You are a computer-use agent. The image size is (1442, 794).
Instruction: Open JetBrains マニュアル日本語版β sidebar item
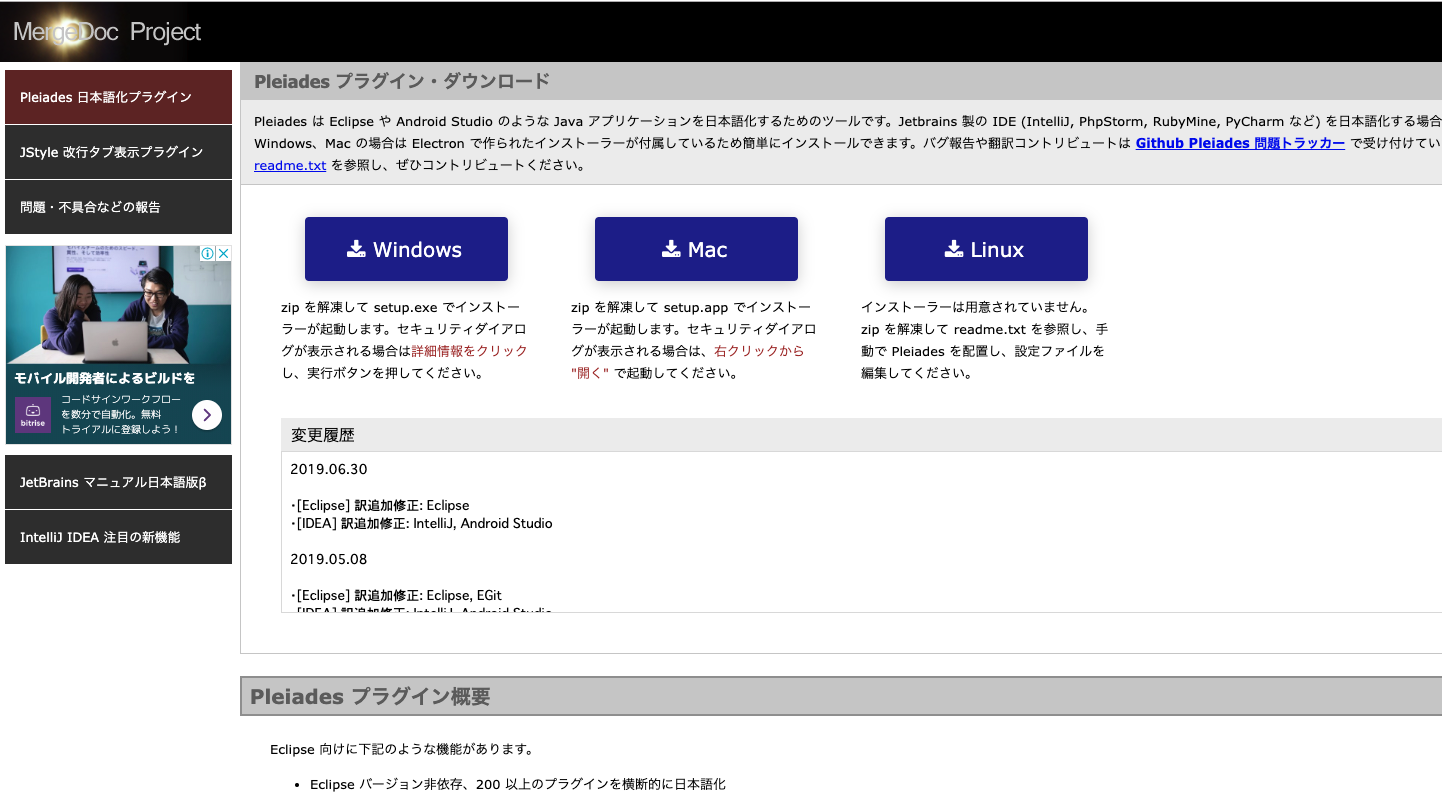pyautogui.click(x=118, y=482)
